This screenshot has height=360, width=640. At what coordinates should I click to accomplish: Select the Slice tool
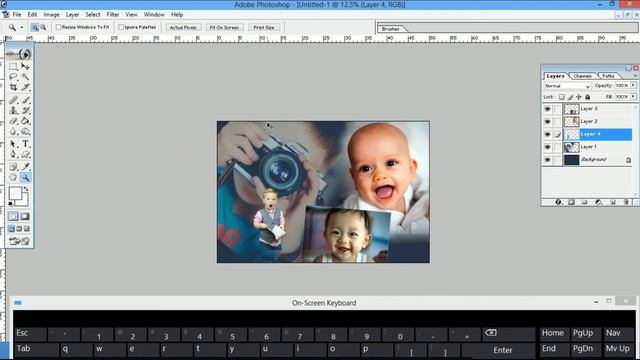pos(25,87)
